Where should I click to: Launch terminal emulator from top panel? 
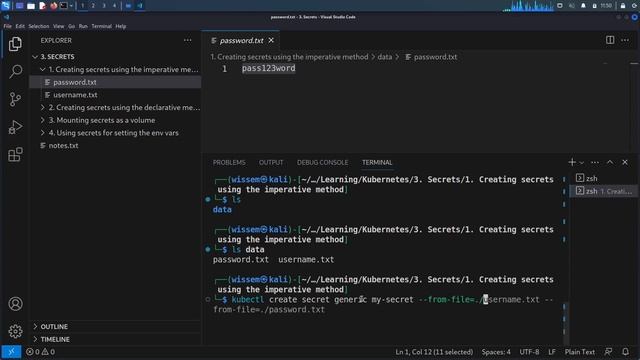(x=64, y=6)
